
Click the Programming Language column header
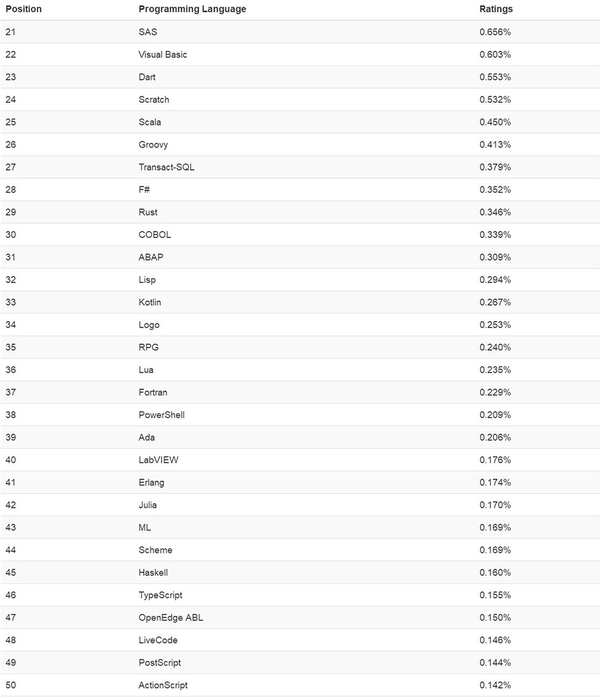tap(192, 9)
